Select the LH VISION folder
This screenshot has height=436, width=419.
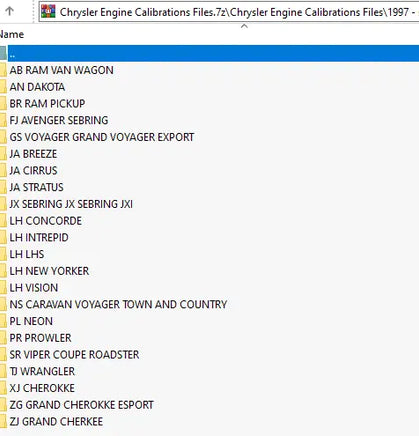pyautogui.click(x=34, y=287)
